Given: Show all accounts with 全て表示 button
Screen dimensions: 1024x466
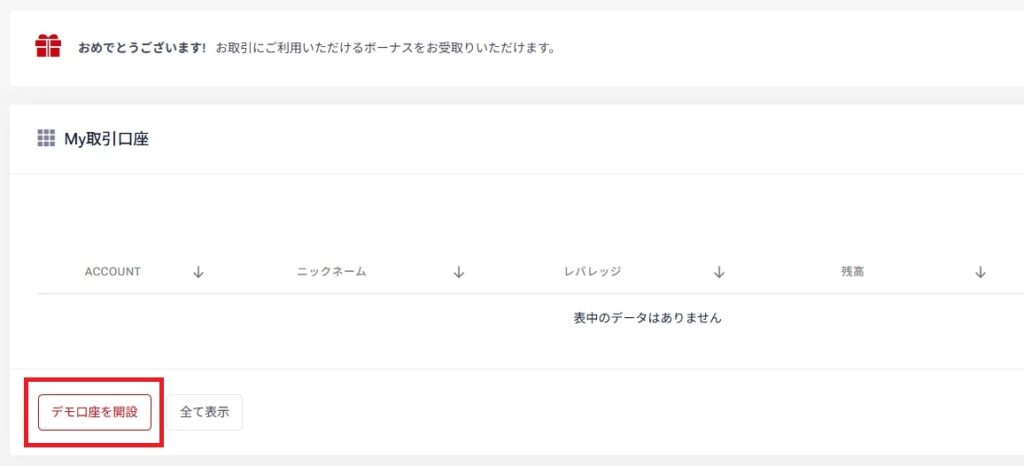Looking at the screenshot, I should point(205,412).
